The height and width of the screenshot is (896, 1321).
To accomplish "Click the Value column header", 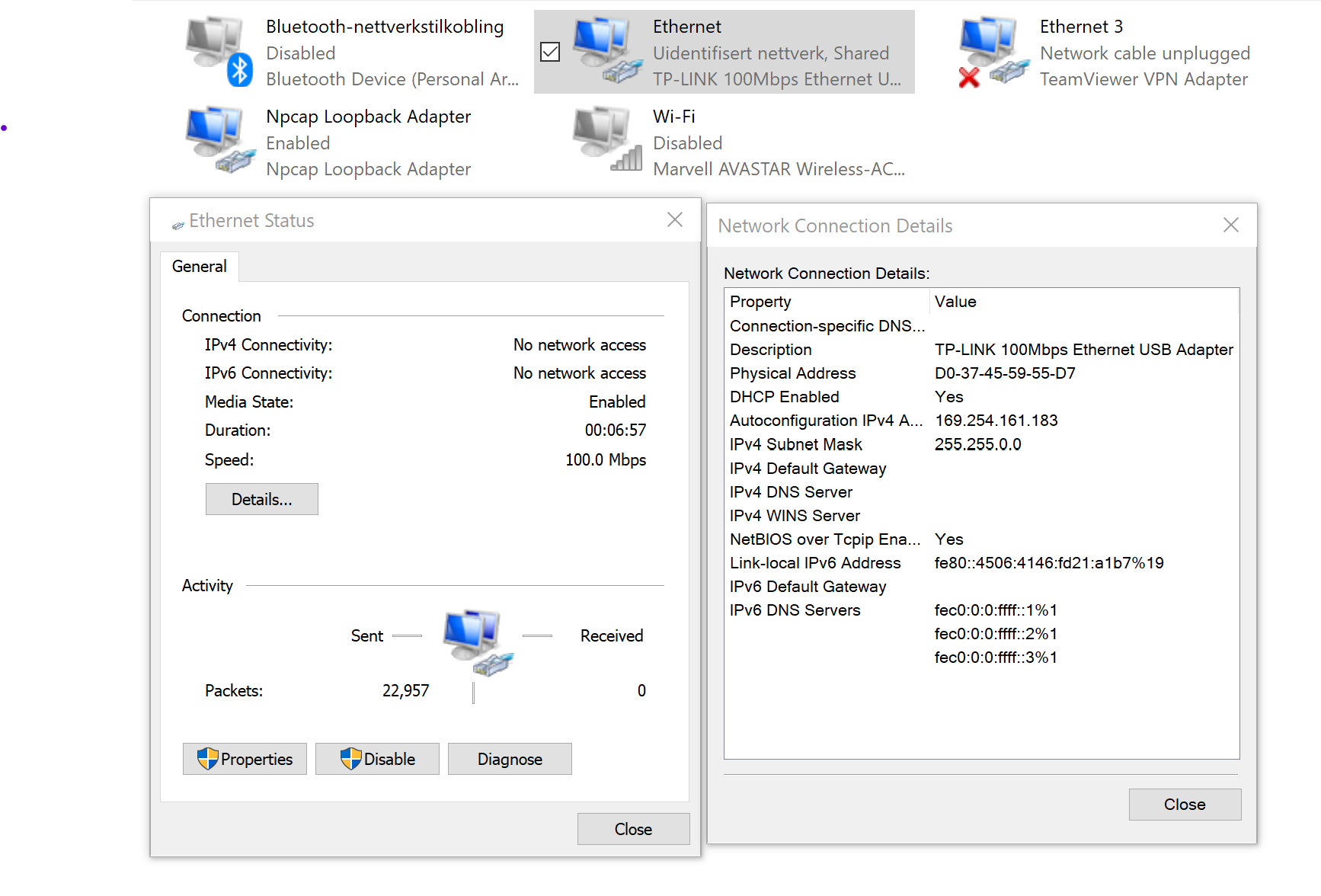I will coord(955,302).
